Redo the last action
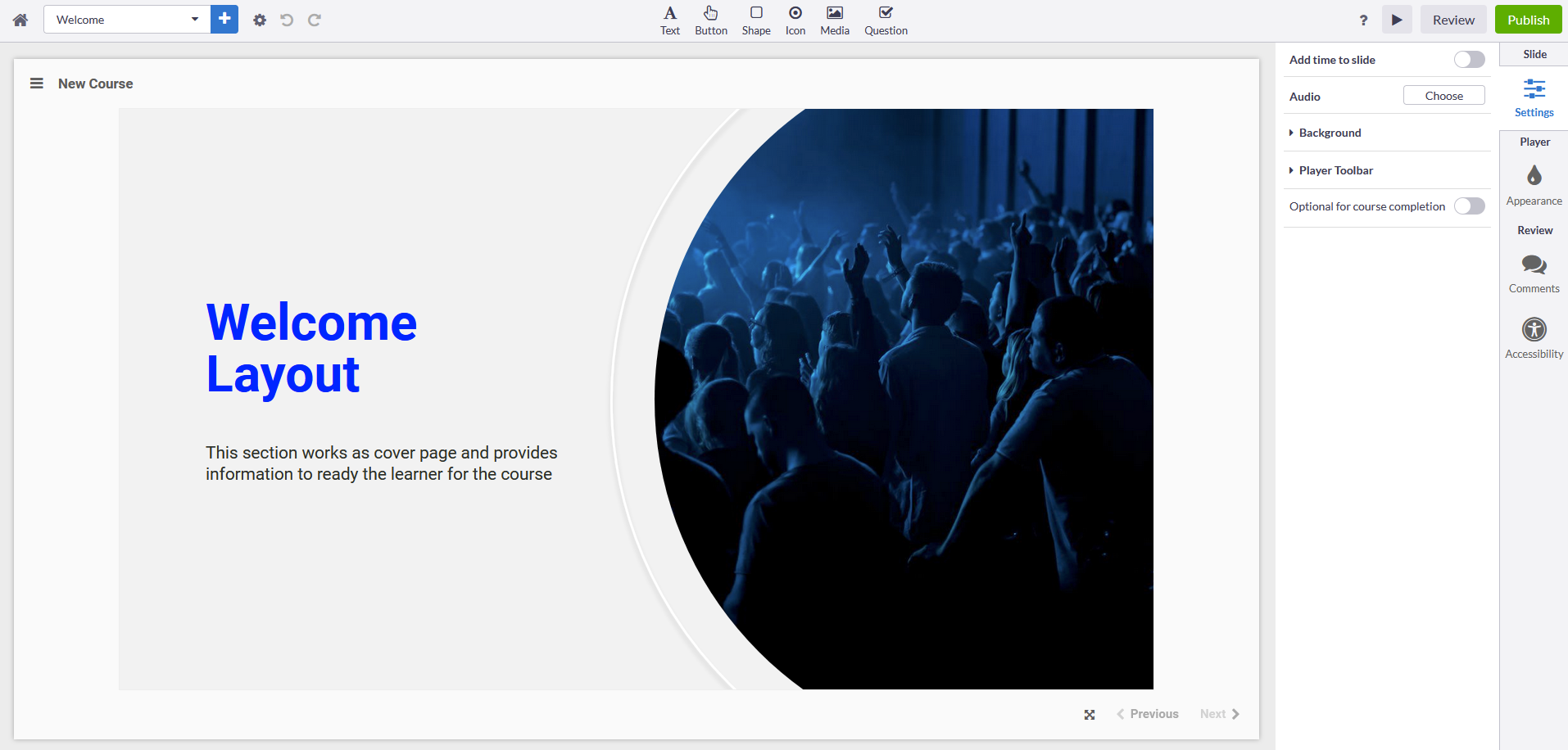 click(315, 20)
